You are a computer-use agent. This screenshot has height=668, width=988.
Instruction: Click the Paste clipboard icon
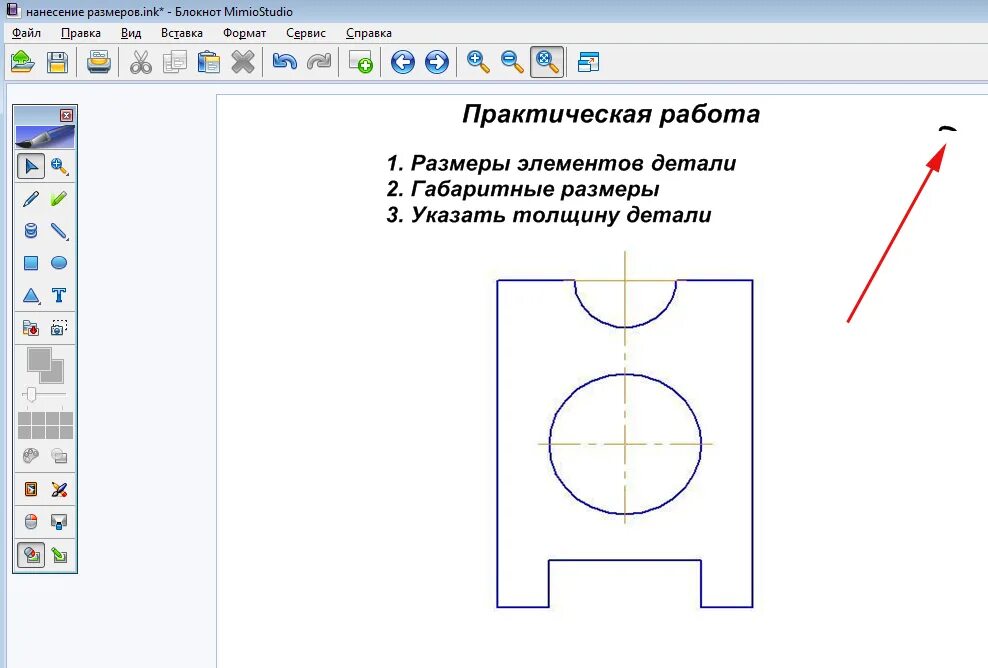tap(209, 62)
